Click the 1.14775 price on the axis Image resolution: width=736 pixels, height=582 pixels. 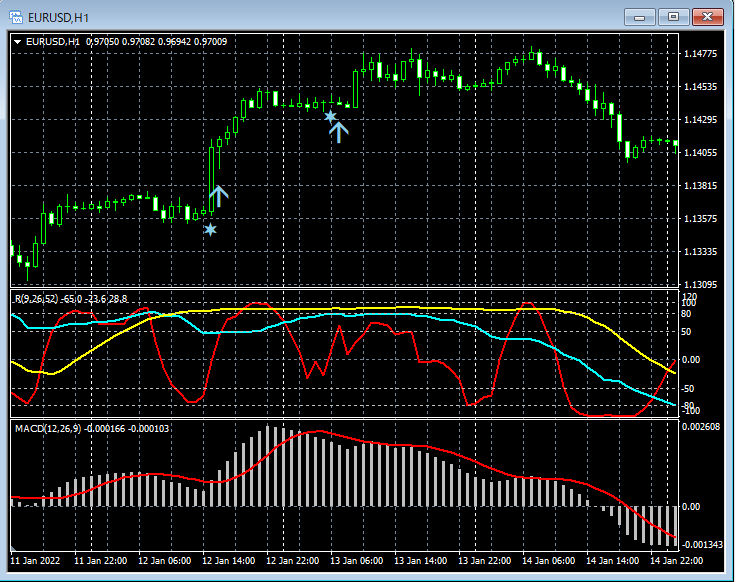click(x=699, y=54)
